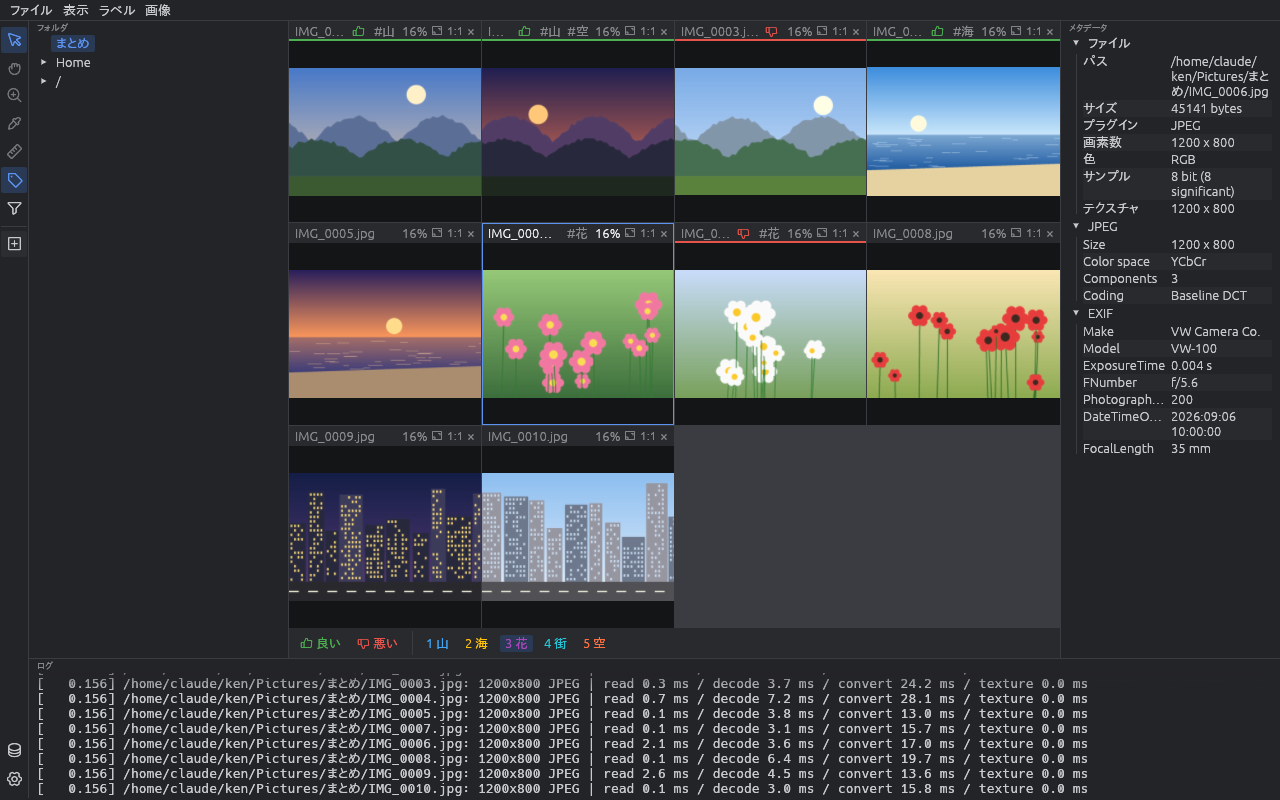The image size is (1280, 800).
Task: Select the pointer arrow tool
Action: (x=14, y=40)
